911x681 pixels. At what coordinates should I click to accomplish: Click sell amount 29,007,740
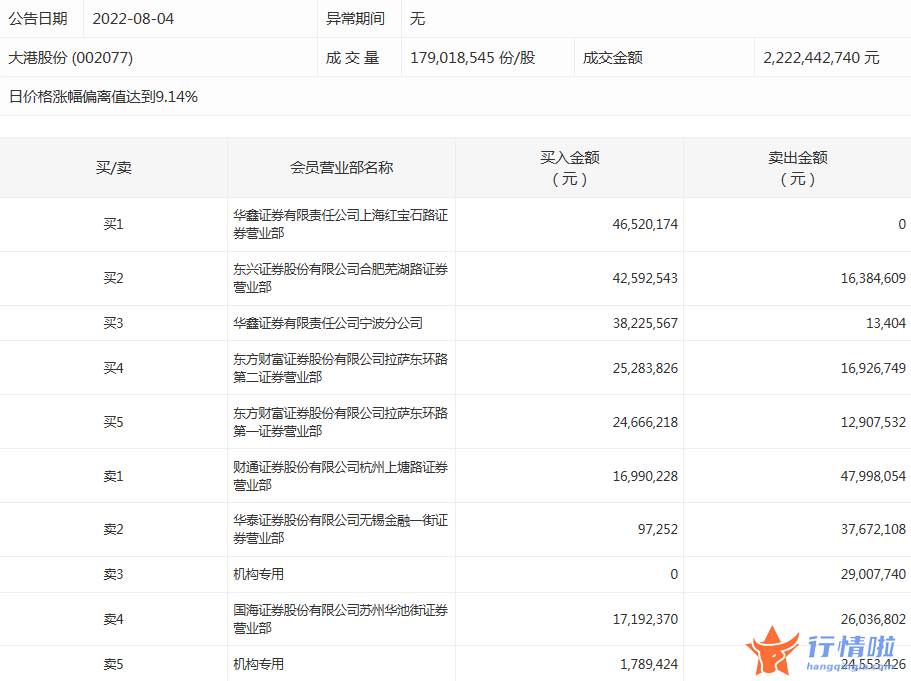point(873,574)
